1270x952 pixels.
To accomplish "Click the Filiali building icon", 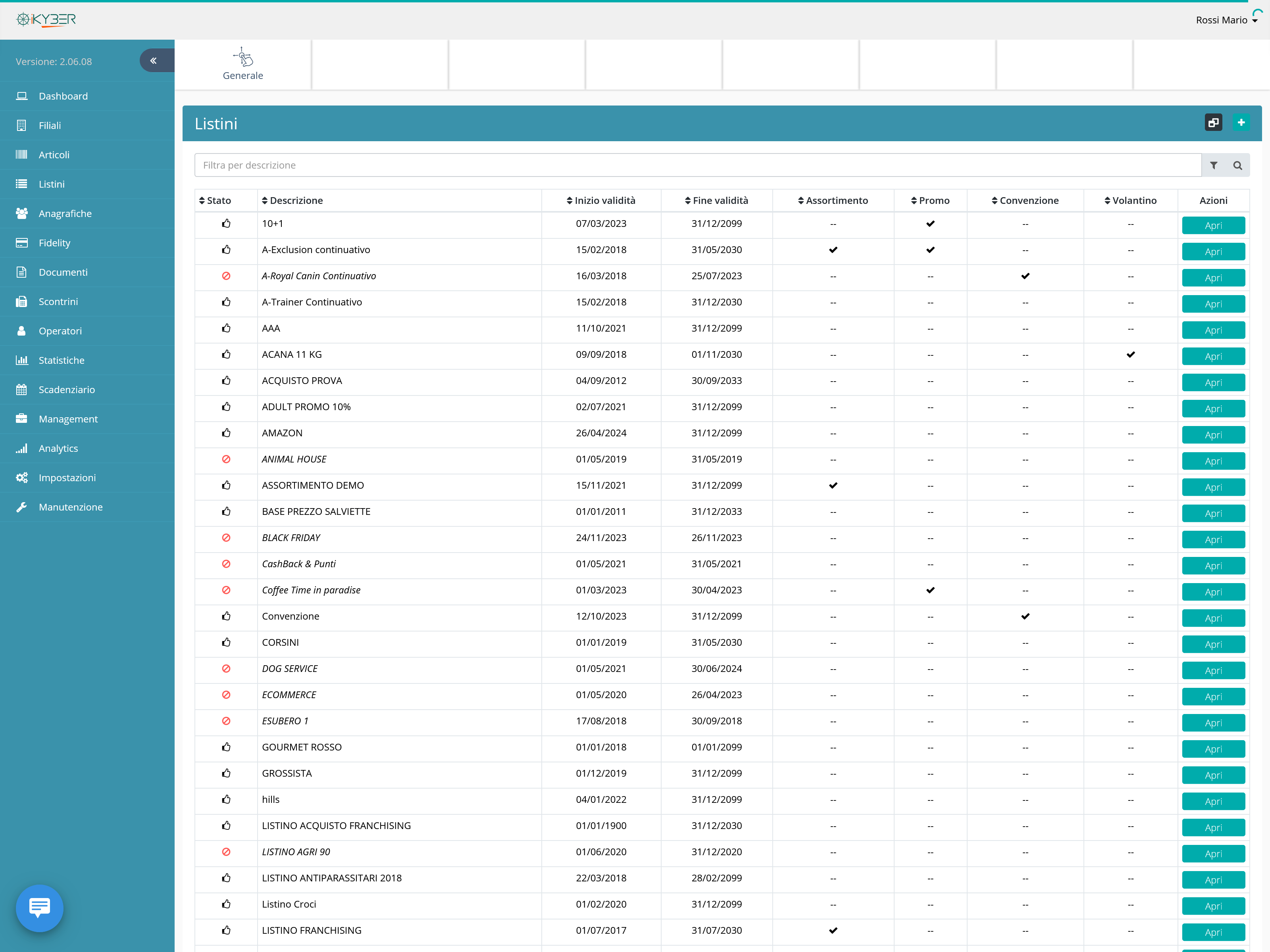I will 22,125.
